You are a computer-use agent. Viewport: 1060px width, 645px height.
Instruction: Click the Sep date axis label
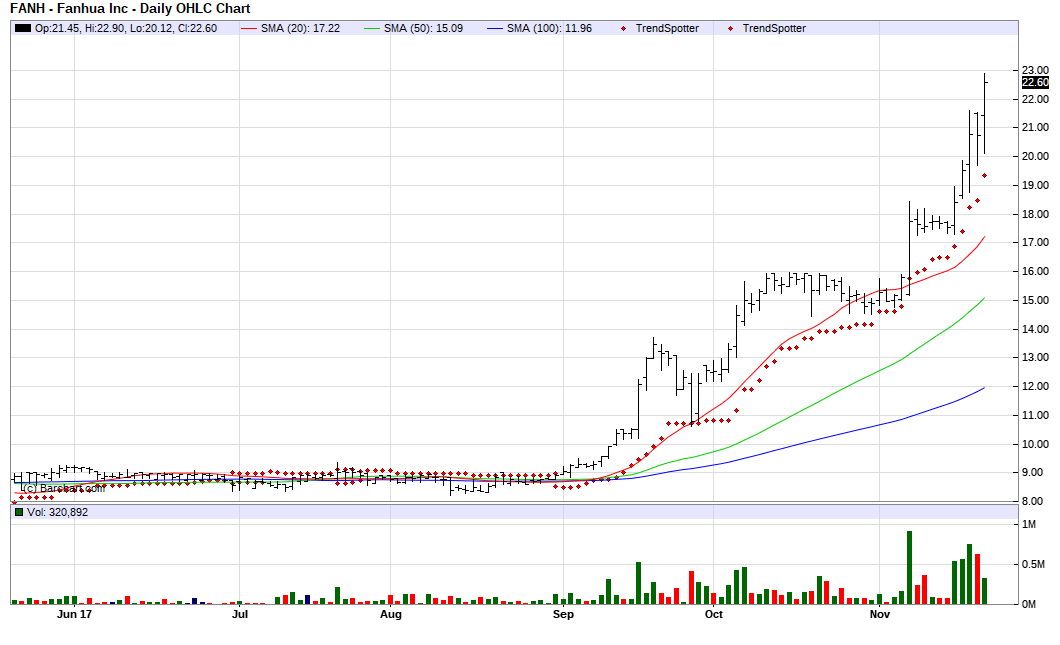(x=563, y=614)
